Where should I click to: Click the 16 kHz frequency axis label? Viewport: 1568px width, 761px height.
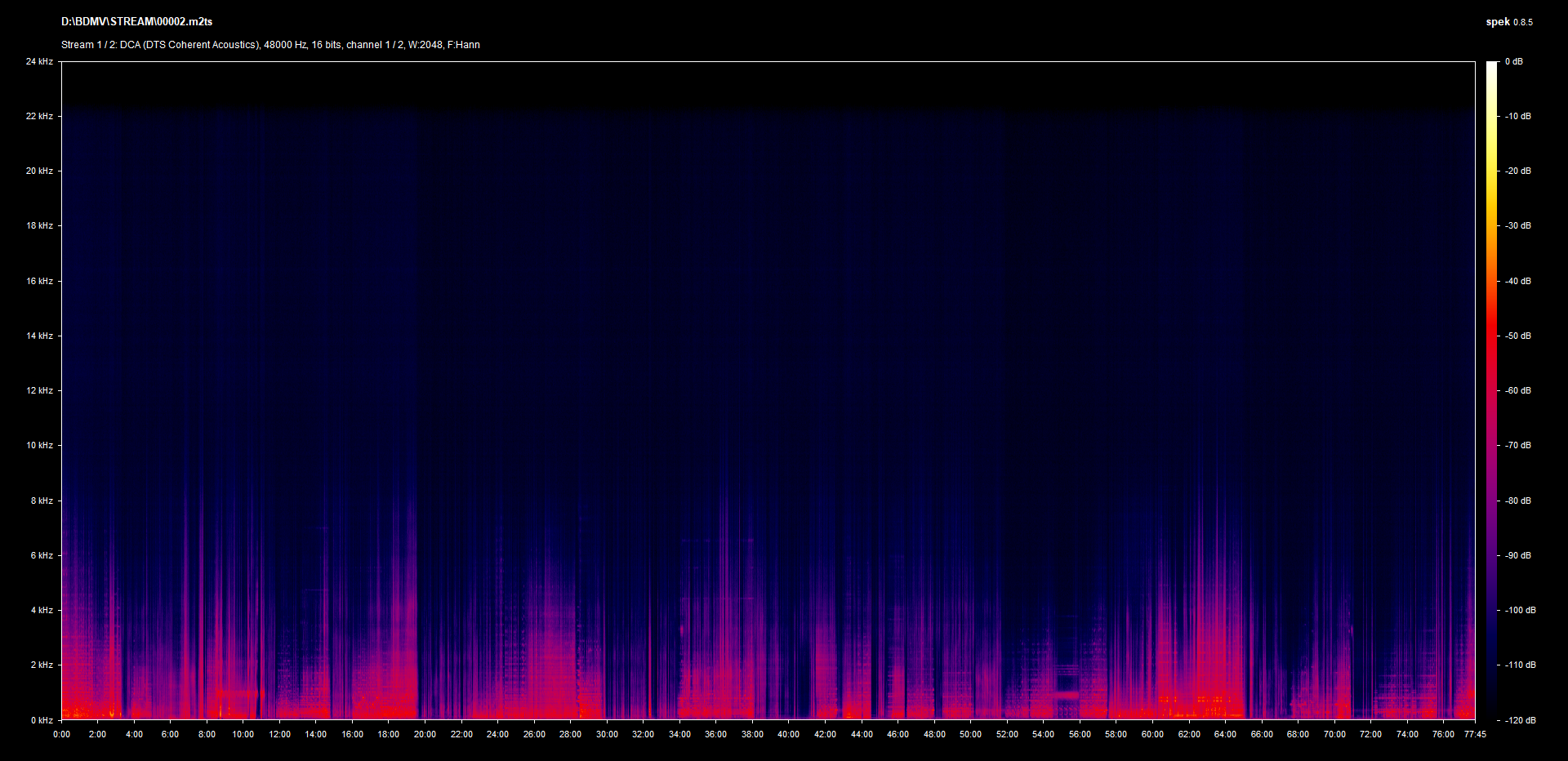[x=39, y=281]
